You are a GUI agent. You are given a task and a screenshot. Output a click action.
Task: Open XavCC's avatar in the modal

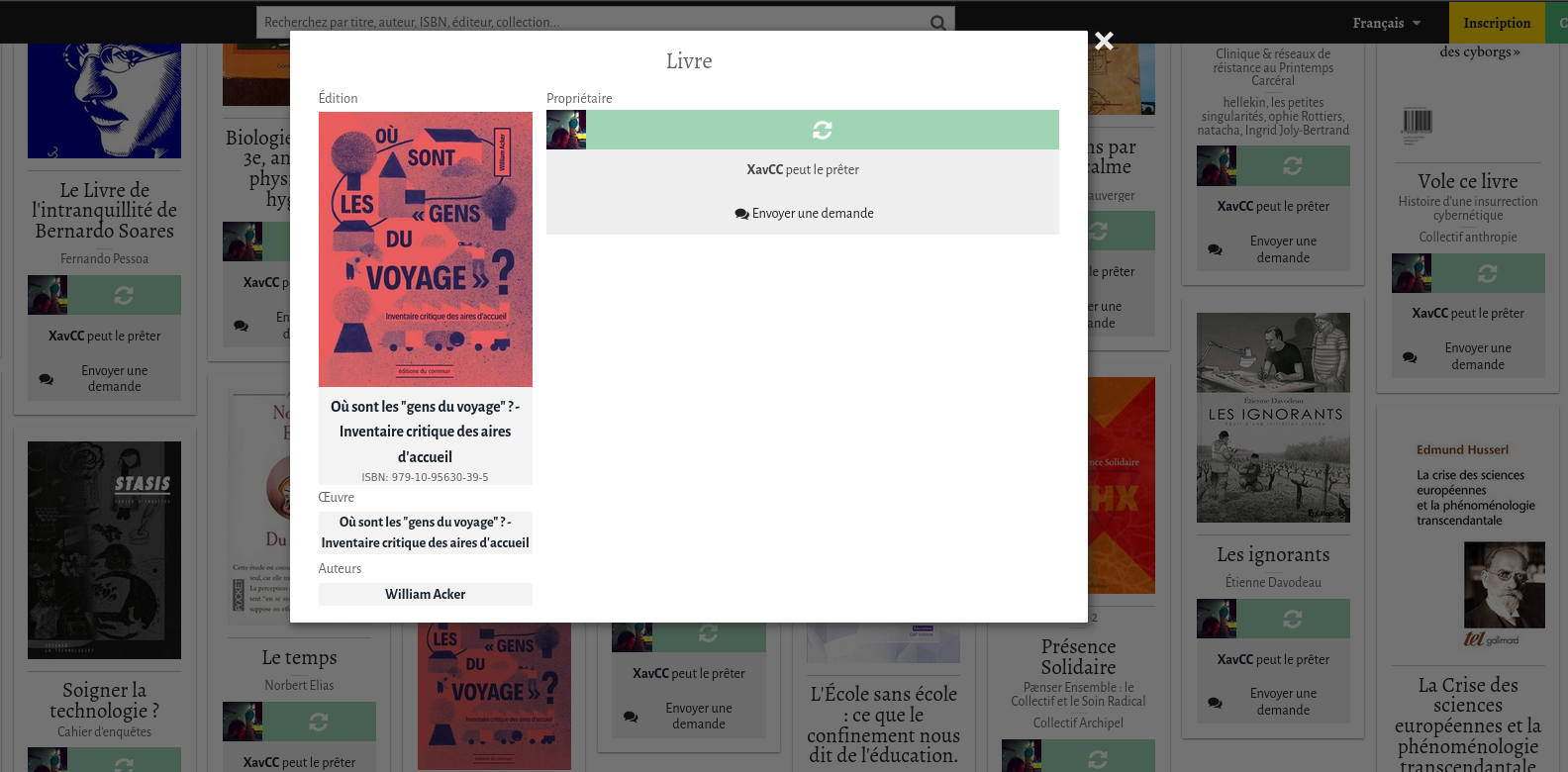566,130
